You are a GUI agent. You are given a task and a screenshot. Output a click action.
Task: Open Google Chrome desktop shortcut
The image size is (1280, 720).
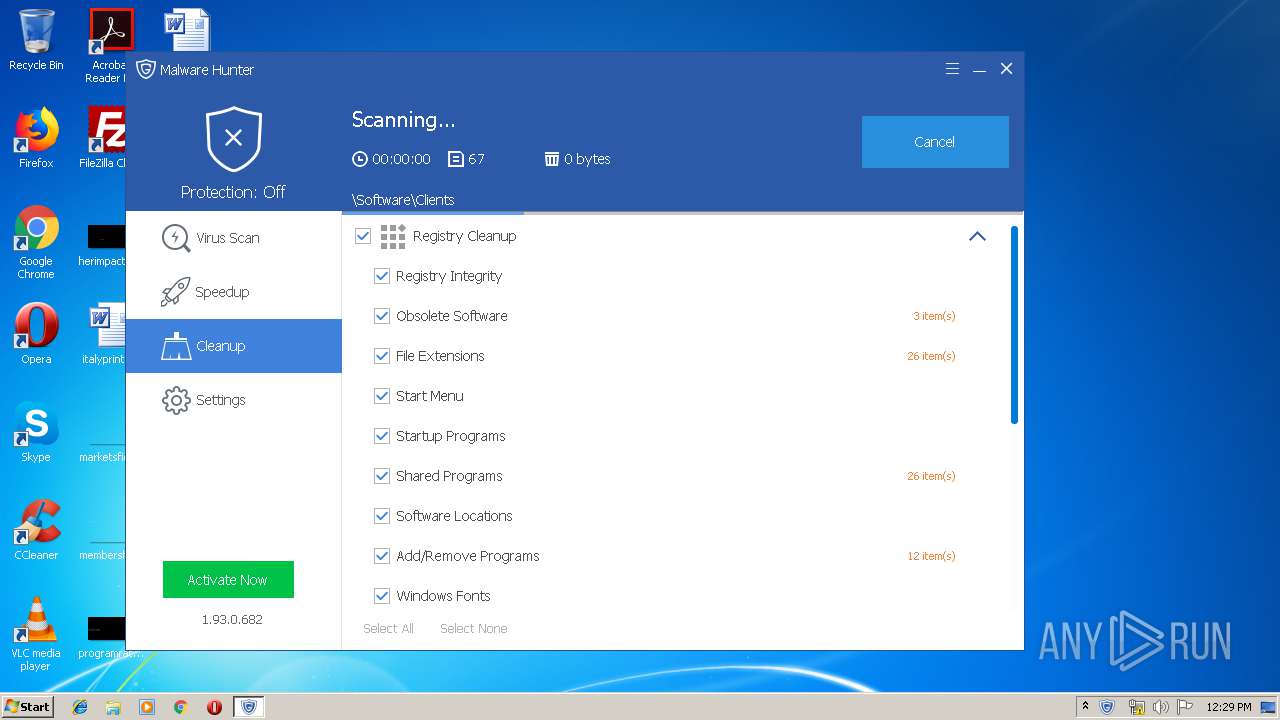(36, 242)
